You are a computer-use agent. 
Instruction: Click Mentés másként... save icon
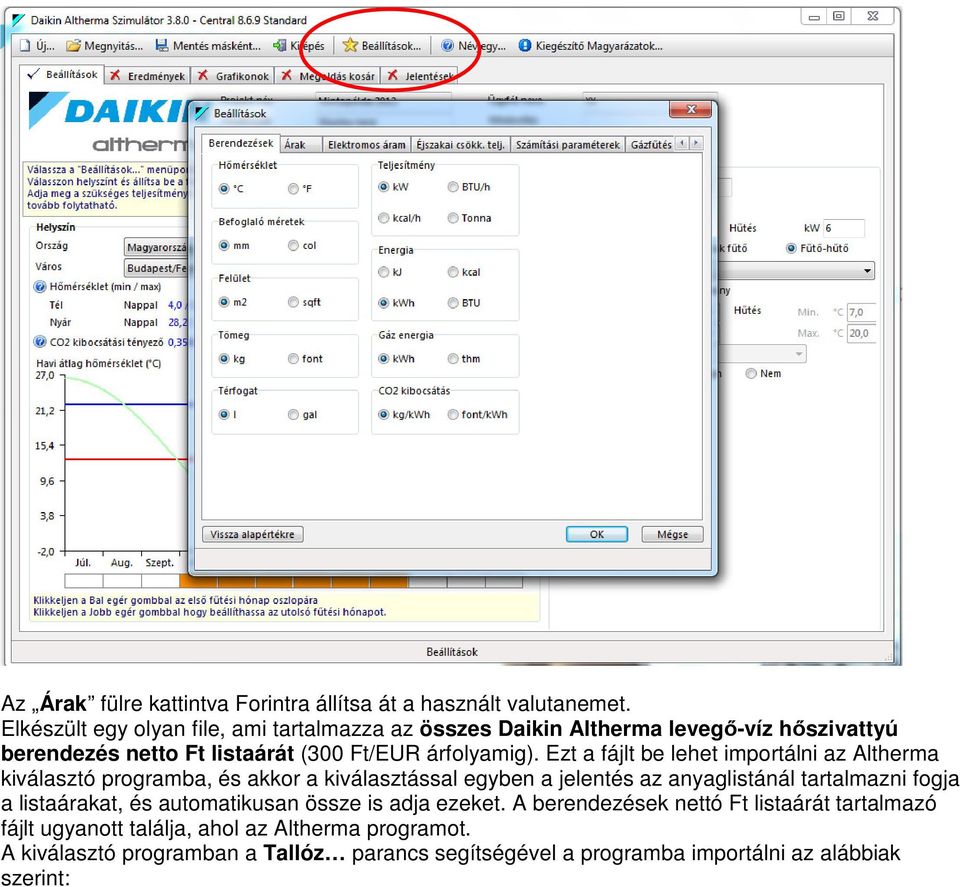click(162, 46)
